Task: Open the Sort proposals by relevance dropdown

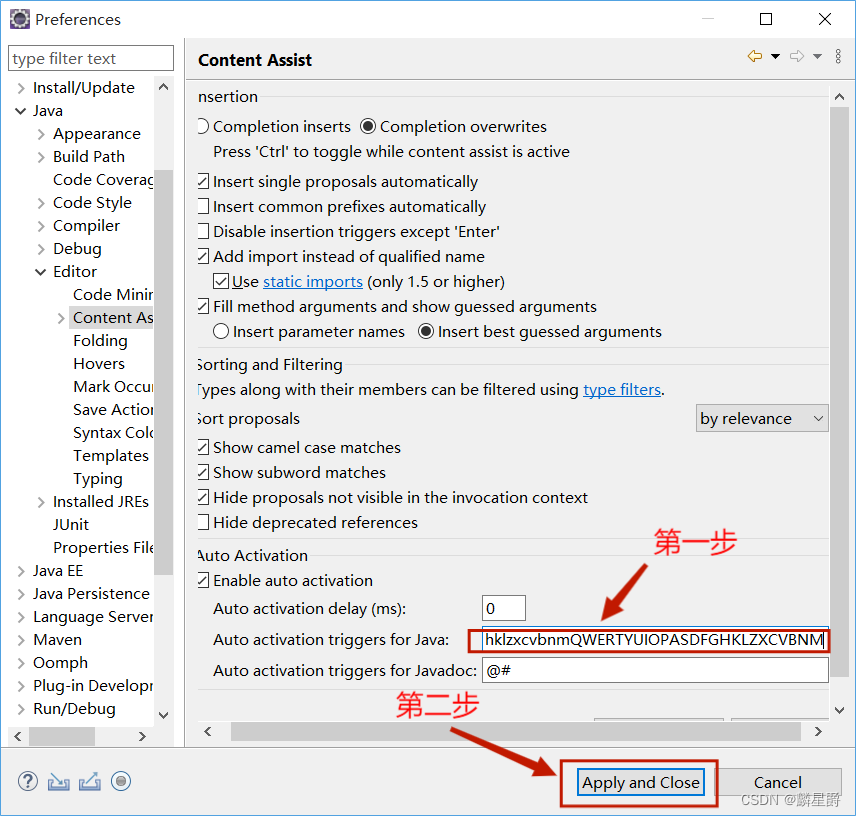Action: (762, 419)
